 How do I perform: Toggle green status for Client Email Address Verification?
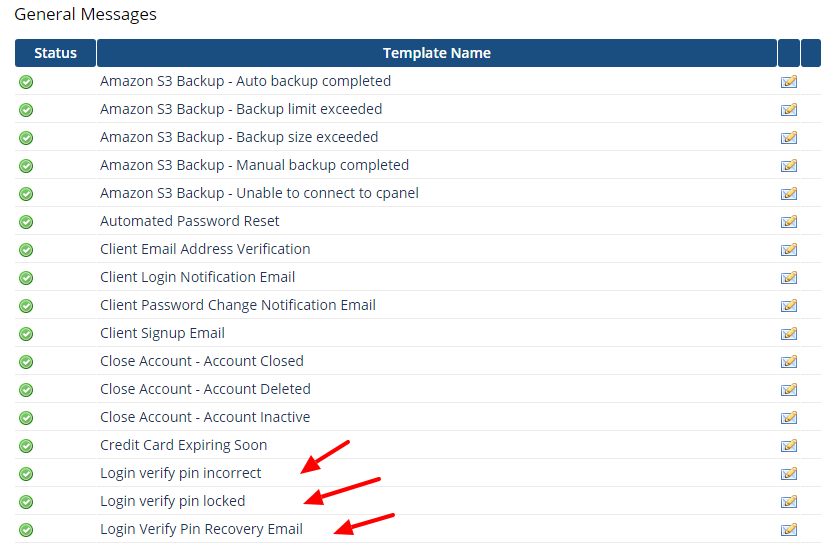(x=26, y=250)
